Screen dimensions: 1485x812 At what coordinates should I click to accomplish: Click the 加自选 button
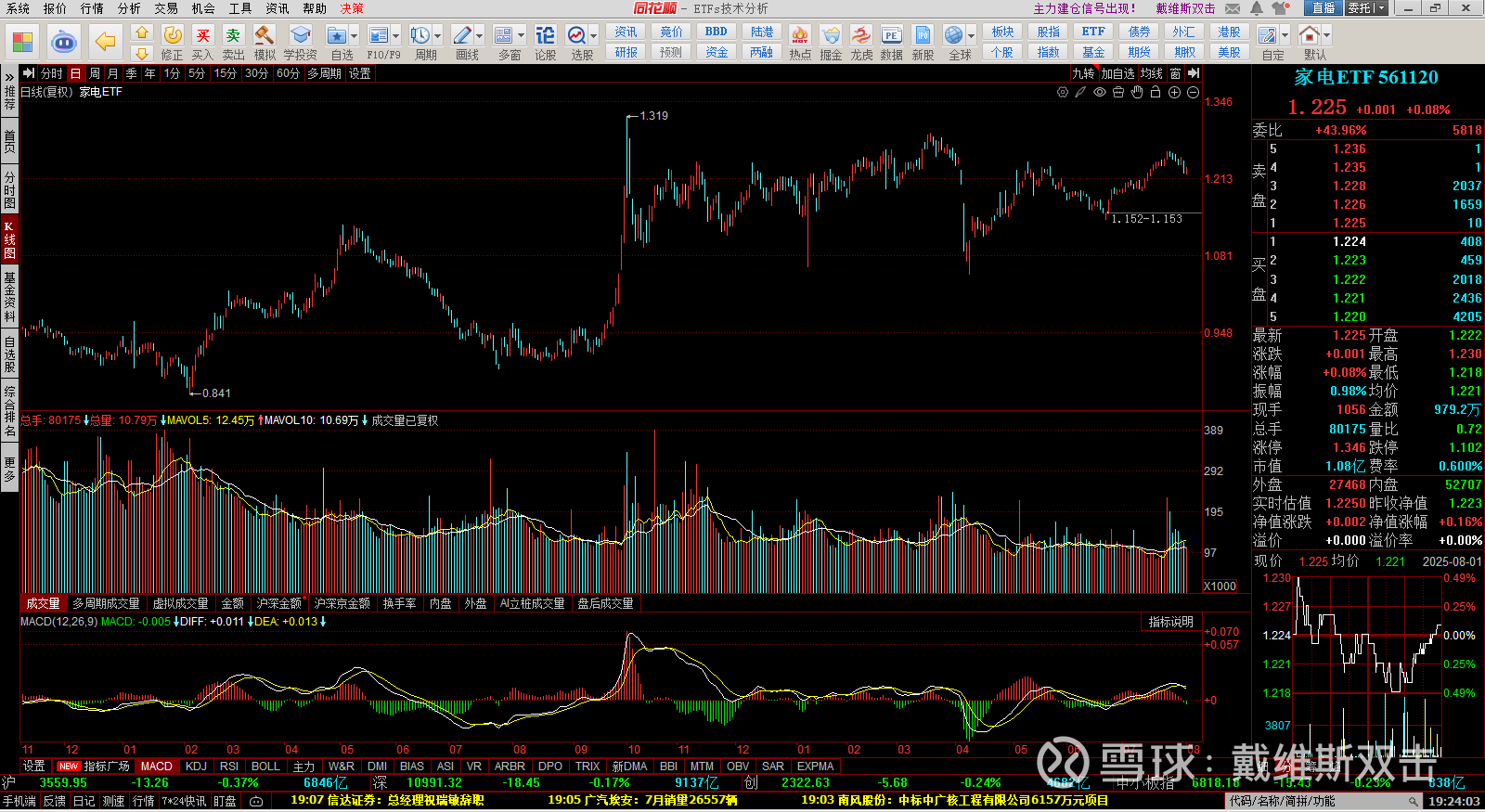pyautogui.click(x=1118, y=73)
